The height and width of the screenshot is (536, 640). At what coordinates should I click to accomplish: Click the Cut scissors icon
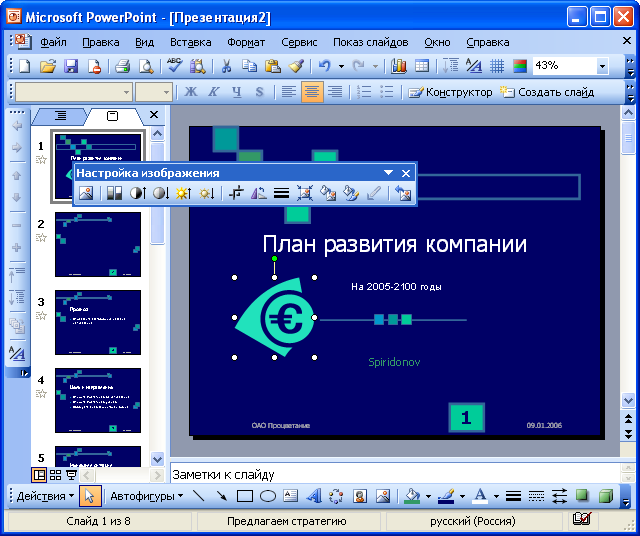point(226,66)
